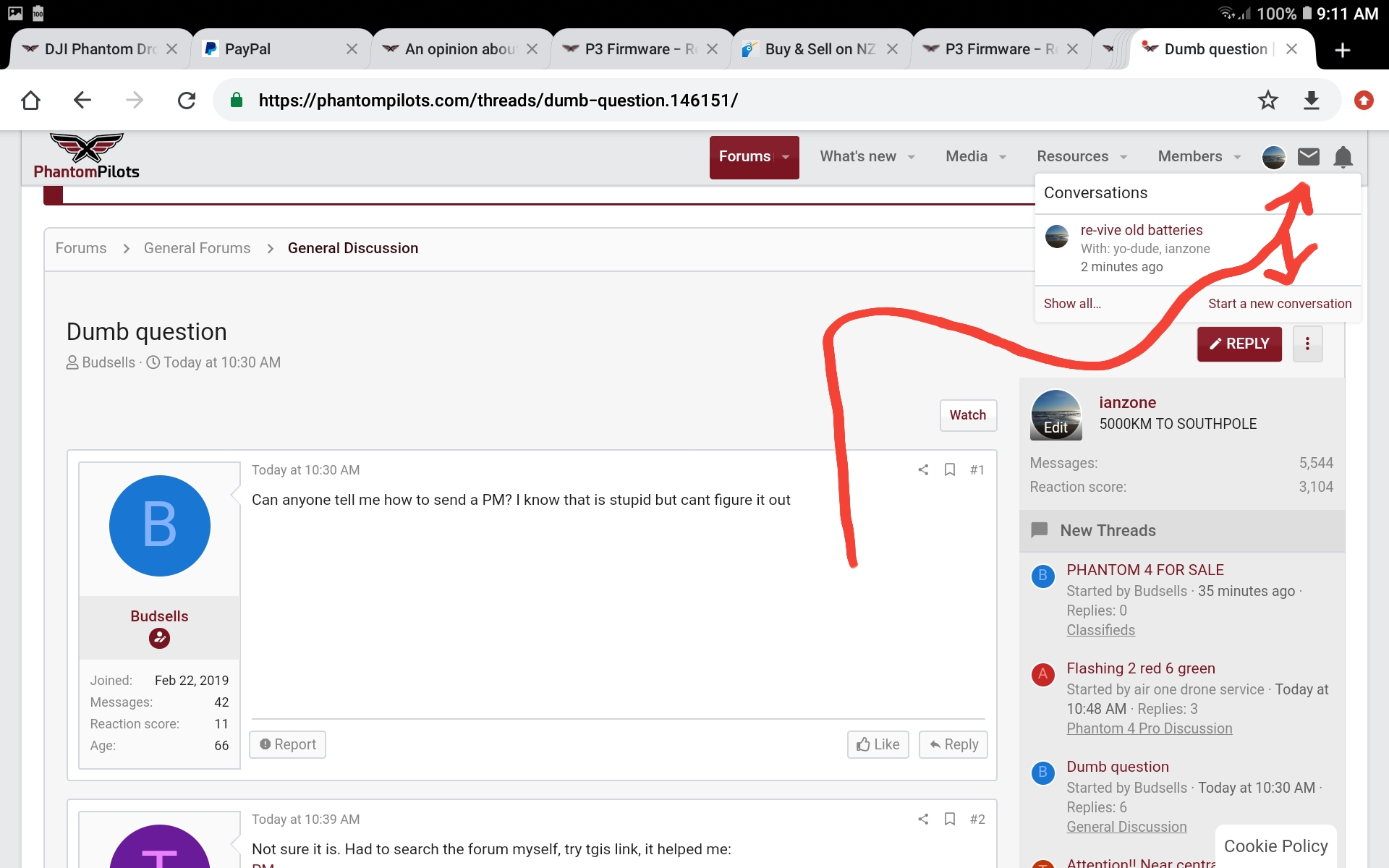Screen dimensions: 1389x868
Task: Bookmark post #1 with bookmark icon
Action: 950,469
